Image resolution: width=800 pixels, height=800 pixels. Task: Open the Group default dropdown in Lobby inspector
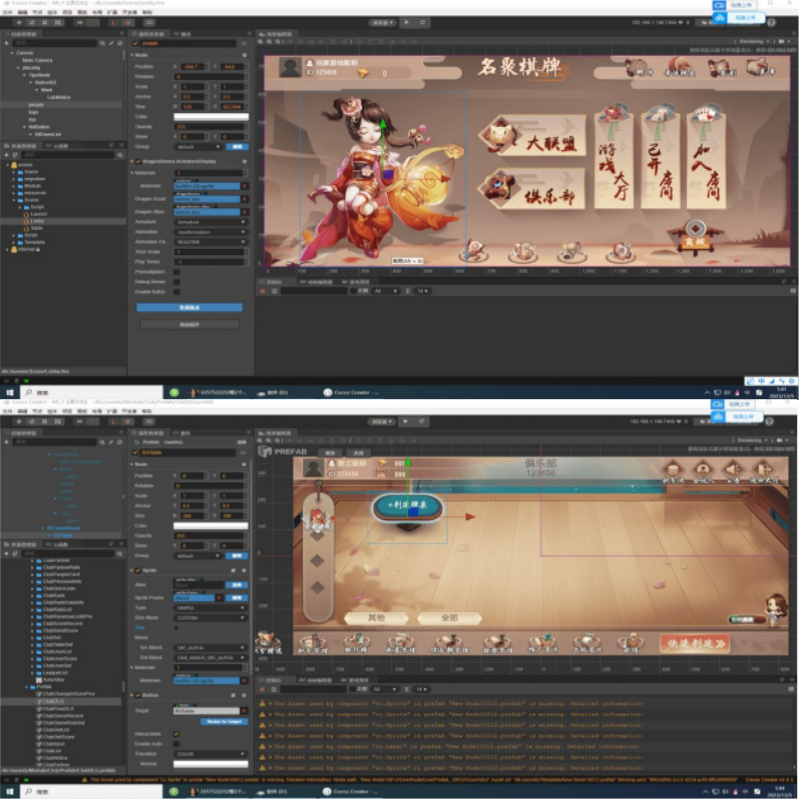click(197, 147)
